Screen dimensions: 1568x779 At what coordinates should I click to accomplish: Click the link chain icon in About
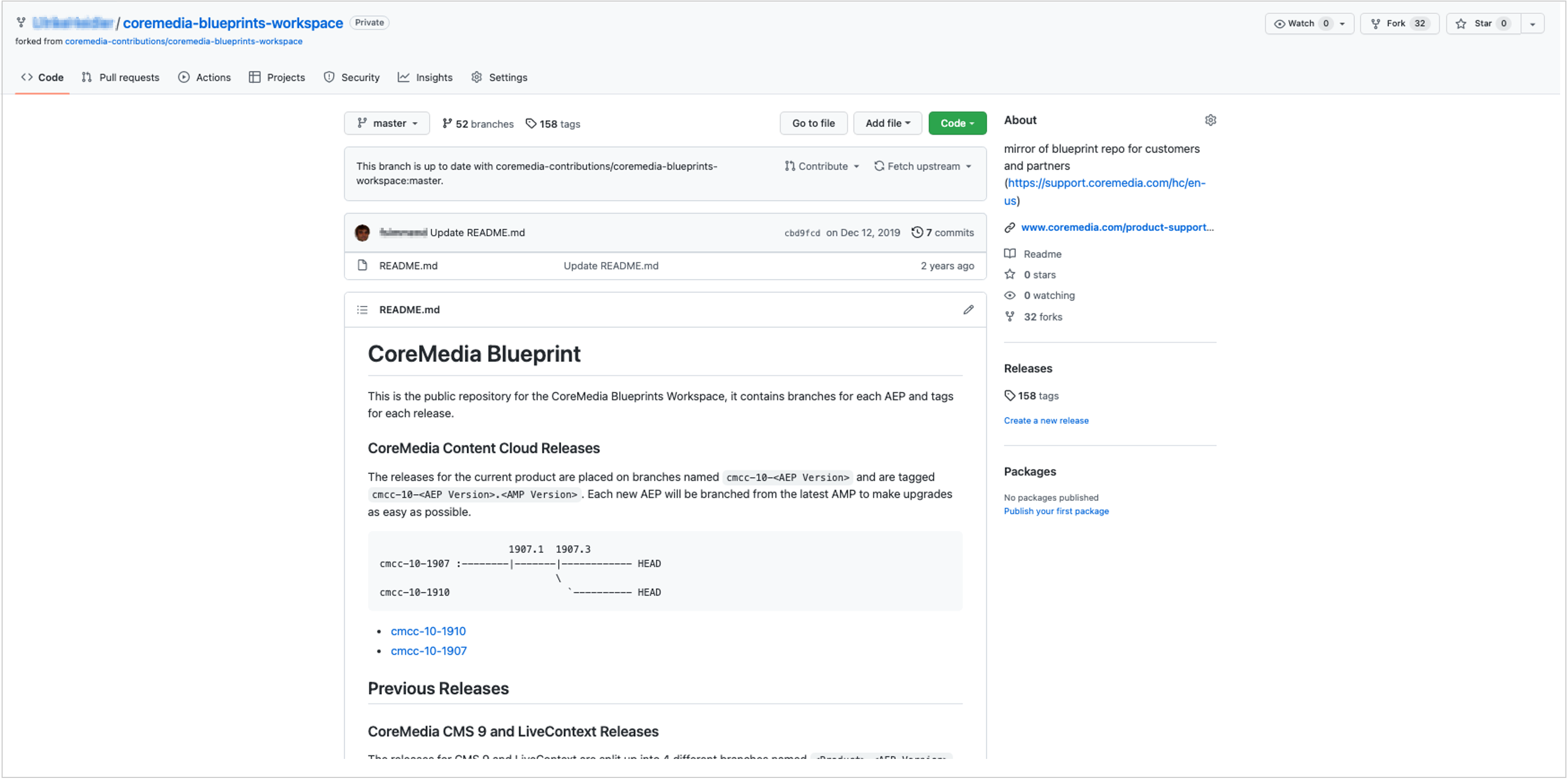[x=1010, y=227]
